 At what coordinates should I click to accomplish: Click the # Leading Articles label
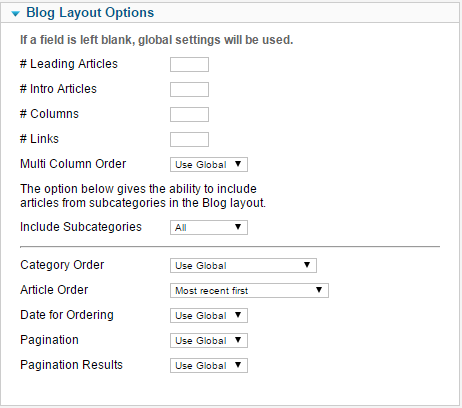point(69,64)
